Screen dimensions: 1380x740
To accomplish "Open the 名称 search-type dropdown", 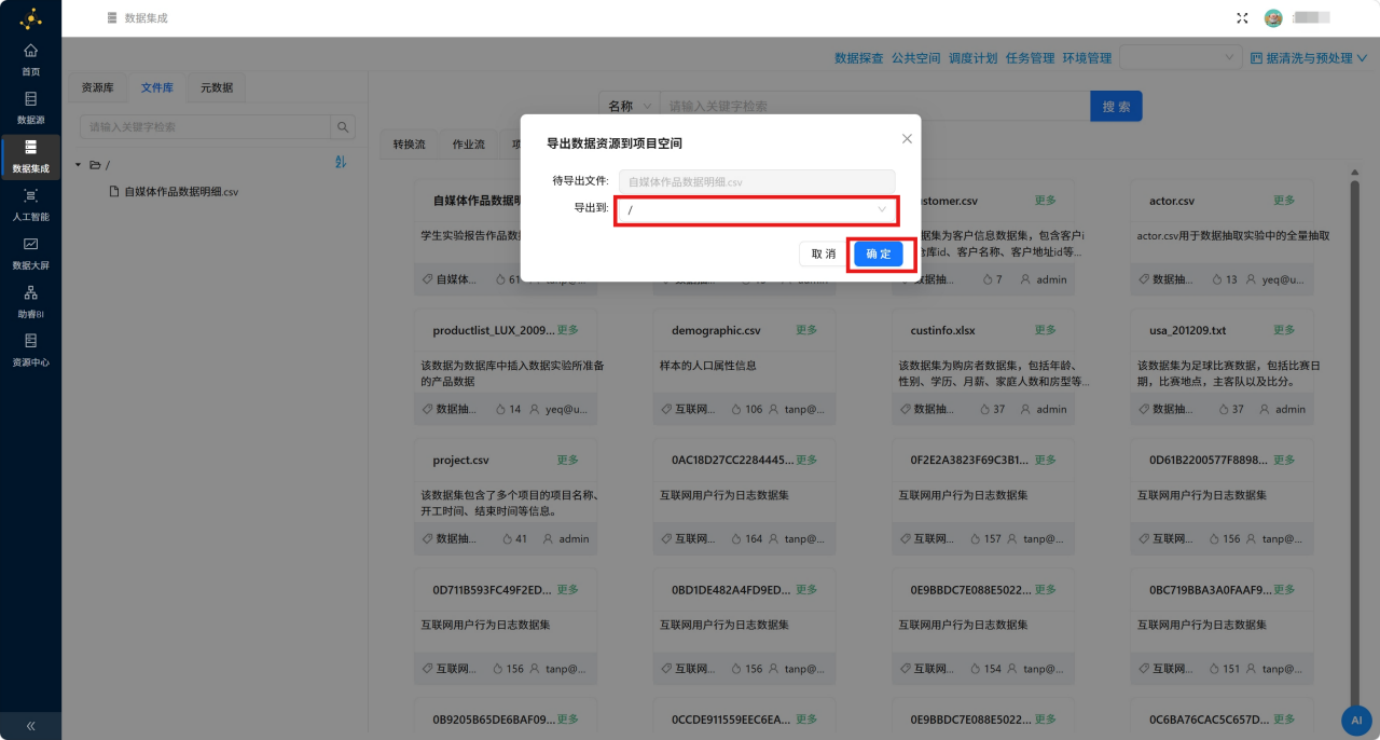I will pyautogui.click(x=628, y=106).
